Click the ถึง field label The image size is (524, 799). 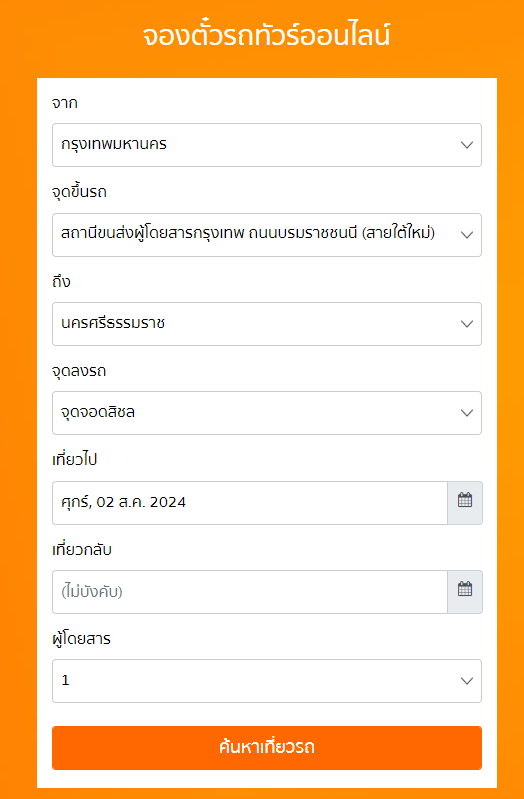coord(61,281)
